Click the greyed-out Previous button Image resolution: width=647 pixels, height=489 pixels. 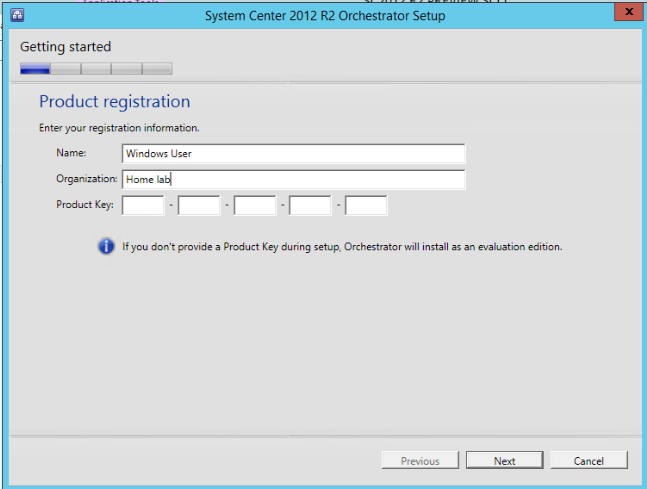(420, 461)
